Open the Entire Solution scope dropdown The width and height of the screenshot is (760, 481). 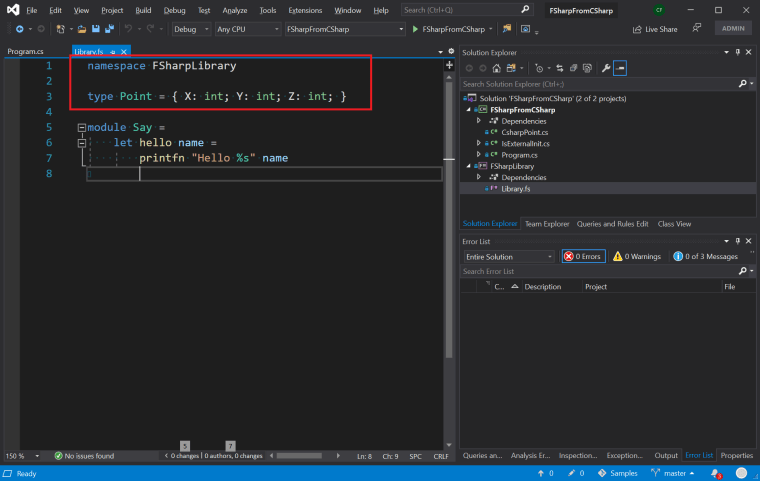(508, 256)
